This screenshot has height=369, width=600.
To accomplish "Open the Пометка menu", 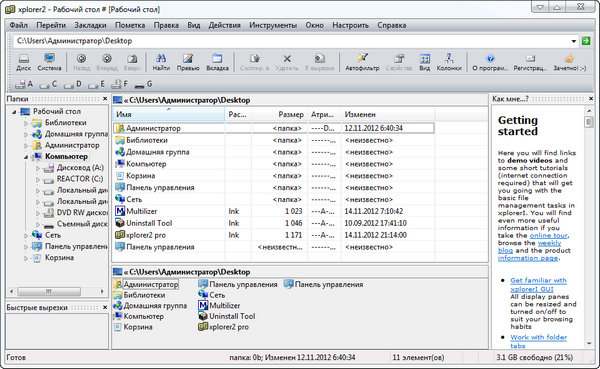I will point(130,25).
